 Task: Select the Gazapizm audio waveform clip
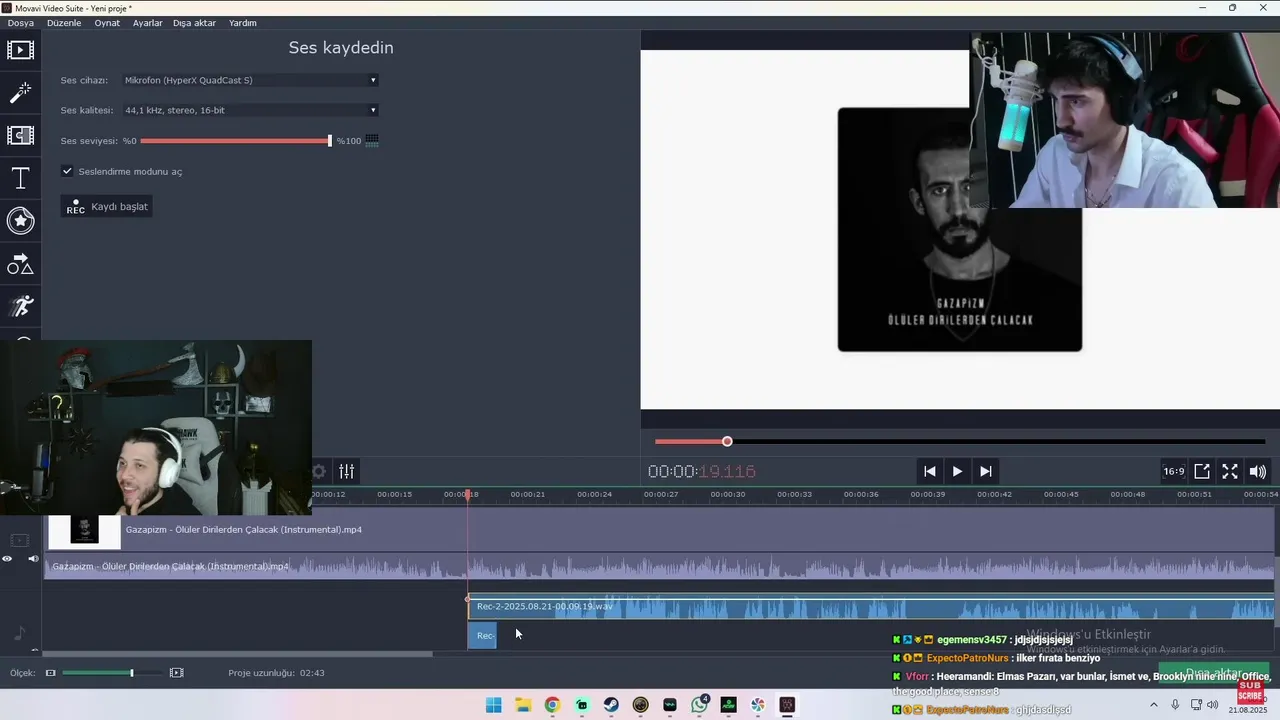660,567
